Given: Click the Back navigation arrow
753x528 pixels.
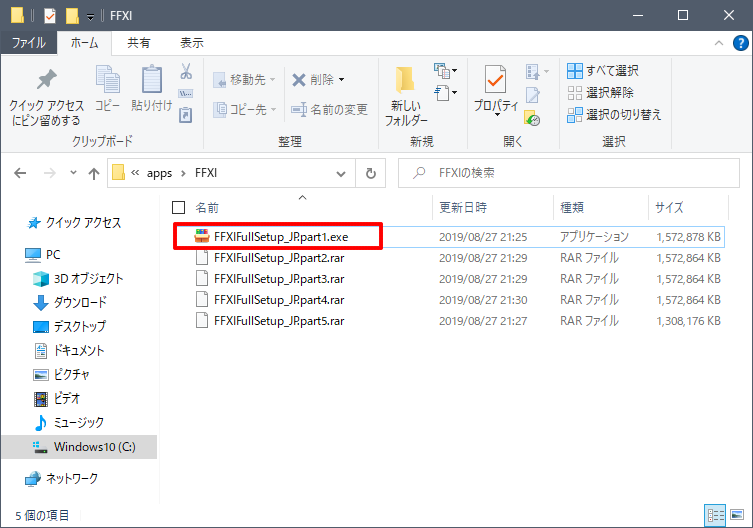Looking at the screenshot, I should click(x=20, y=173).
